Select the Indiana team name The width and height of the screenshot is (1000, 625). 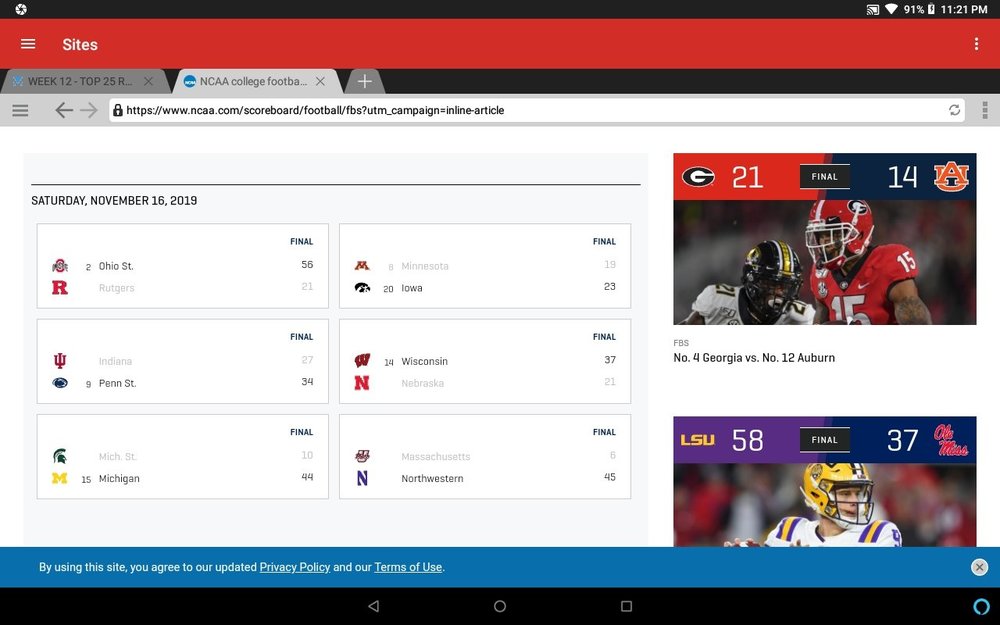pyautogui.click(x=115, y=361)
